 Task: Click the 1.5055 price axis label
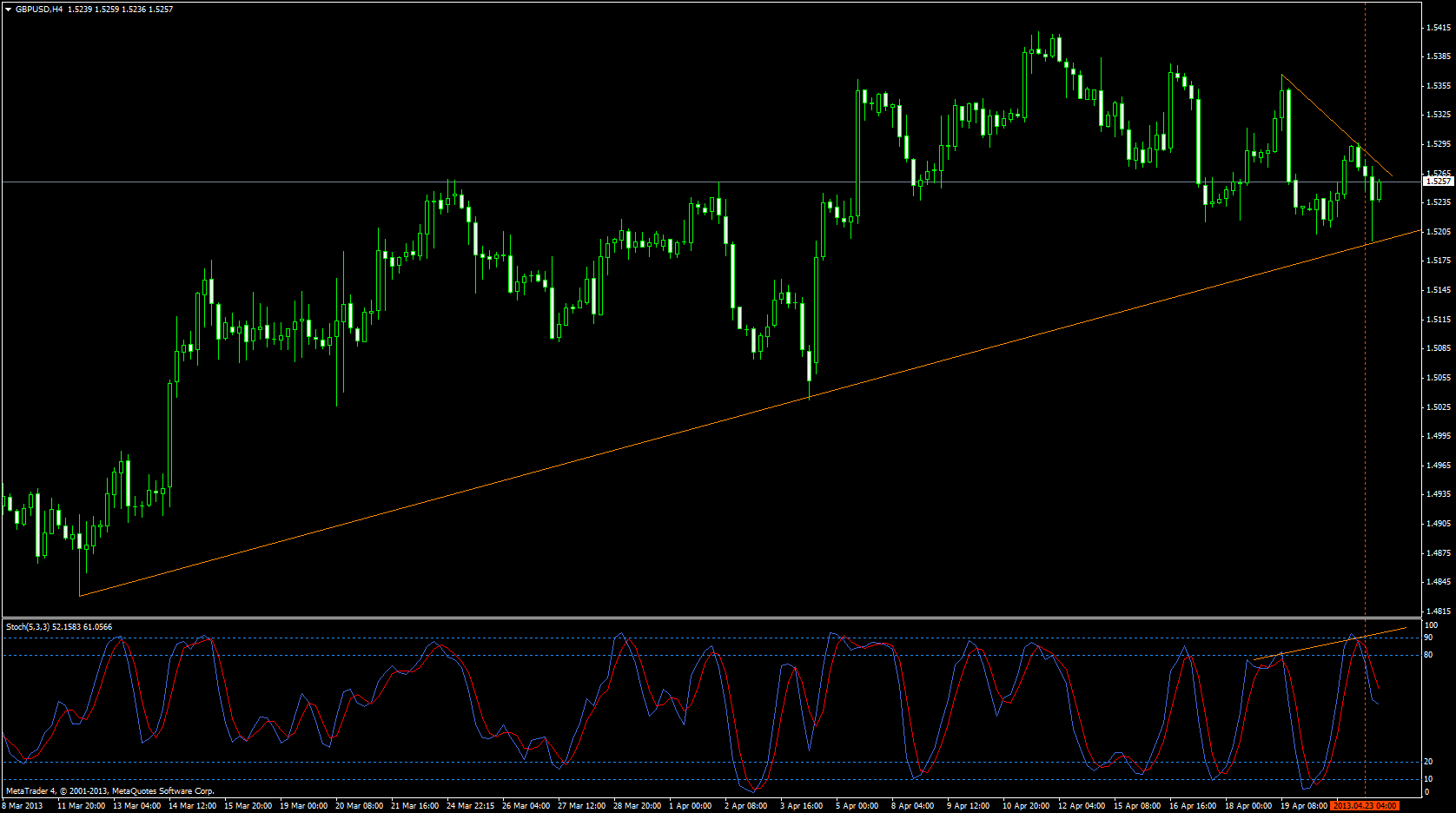click(x=1438, y=378)
